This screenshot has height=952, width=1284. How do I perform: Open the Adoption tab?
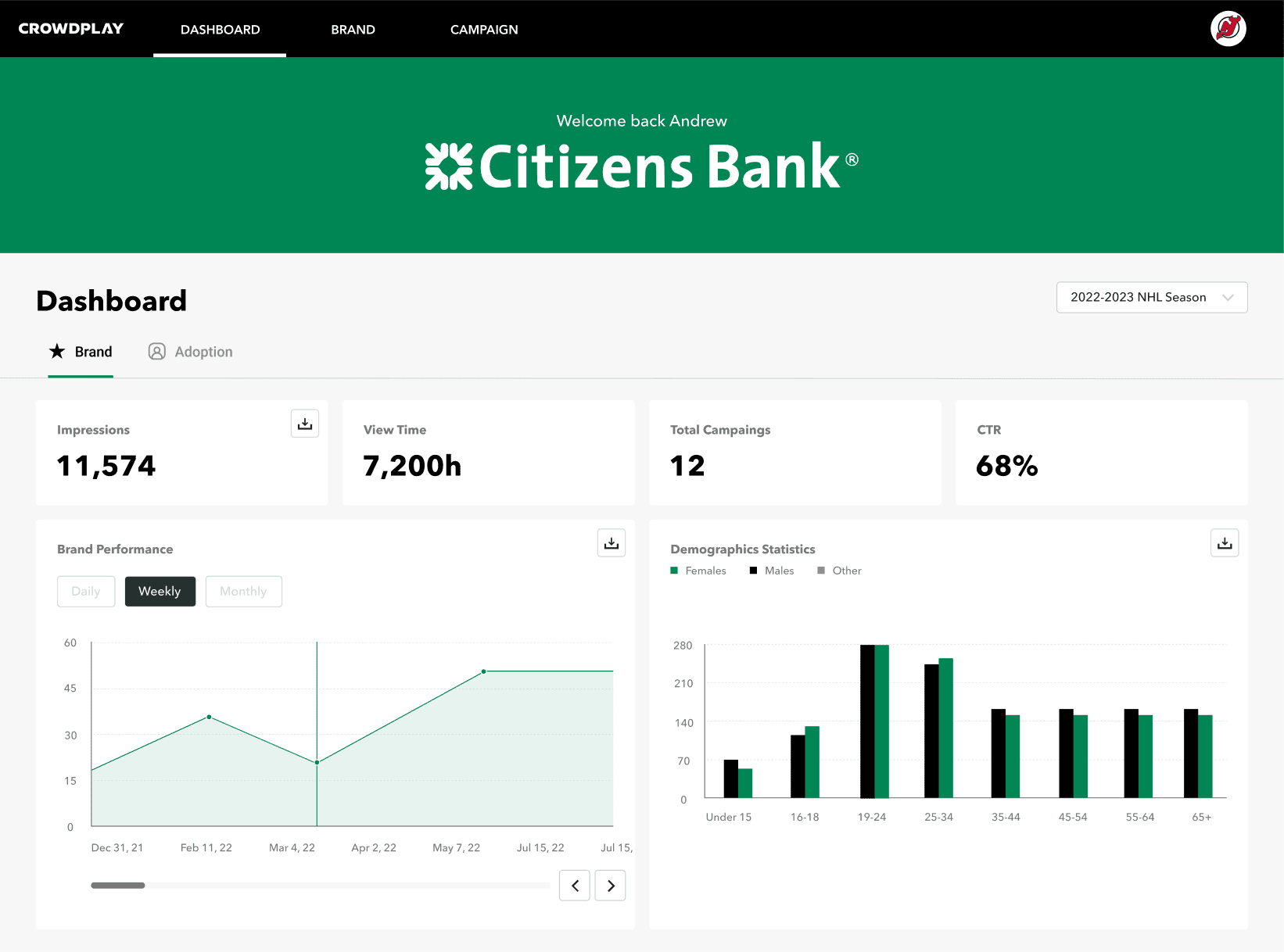203,351
